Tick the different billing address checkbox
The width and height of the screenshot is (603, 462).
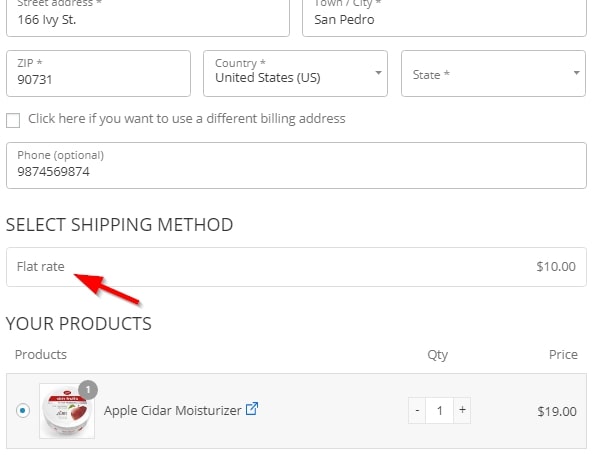(13, 120)
